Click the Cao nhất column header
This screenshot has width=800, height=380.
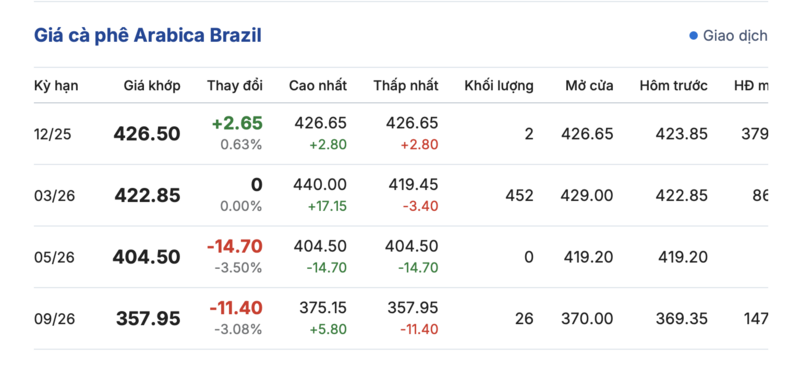tap(318, 86)
